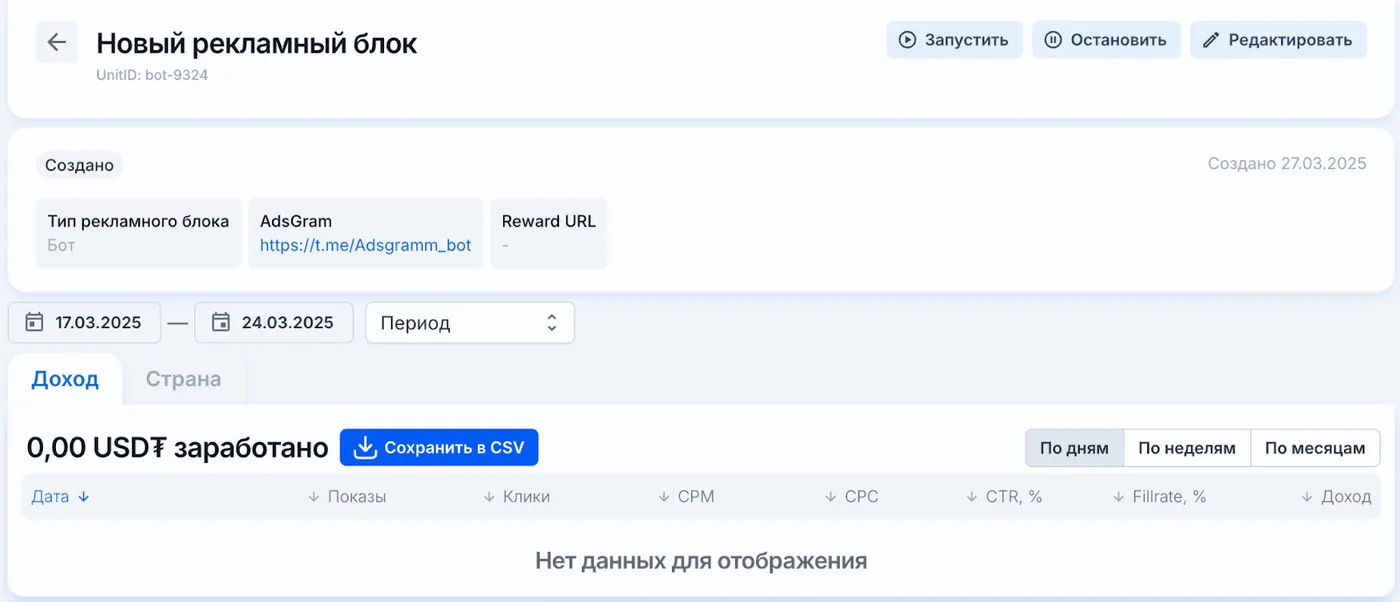Sort by Дата column arrow
This screenshot has height=602, width=1400.
[x=84, y=497]
